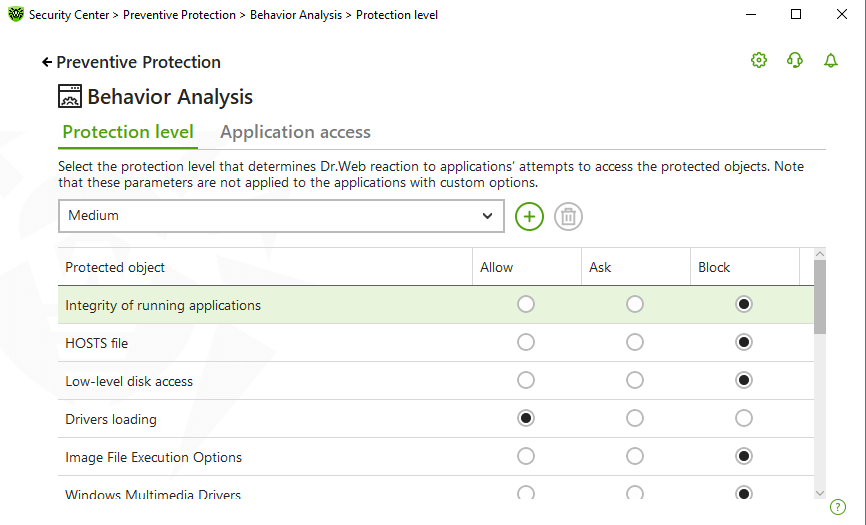Click the Behavior Analysis window icon

[70, 96]
